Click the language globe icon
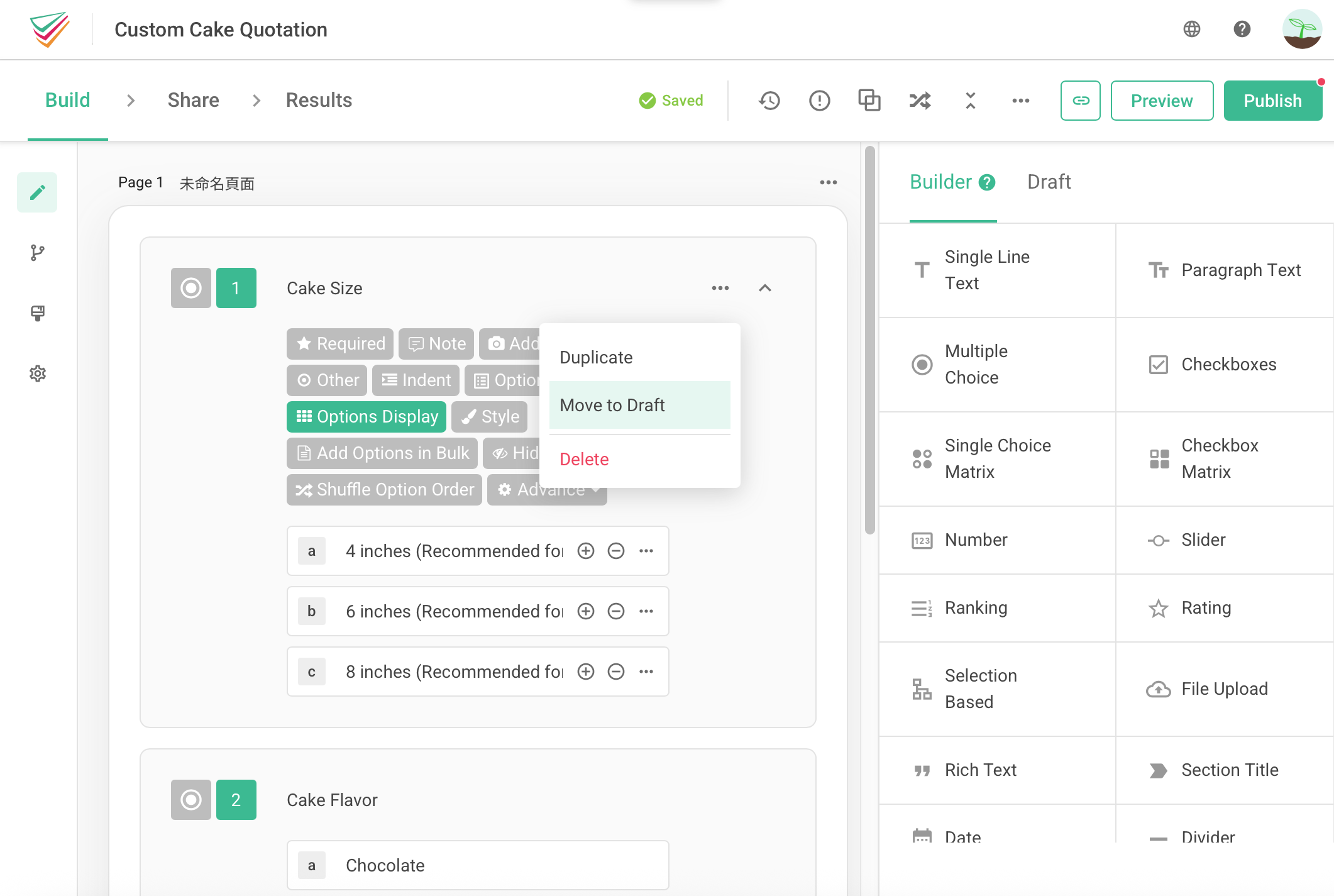The width and height of the screenshot is (1334, 896). coord(1191,29)
